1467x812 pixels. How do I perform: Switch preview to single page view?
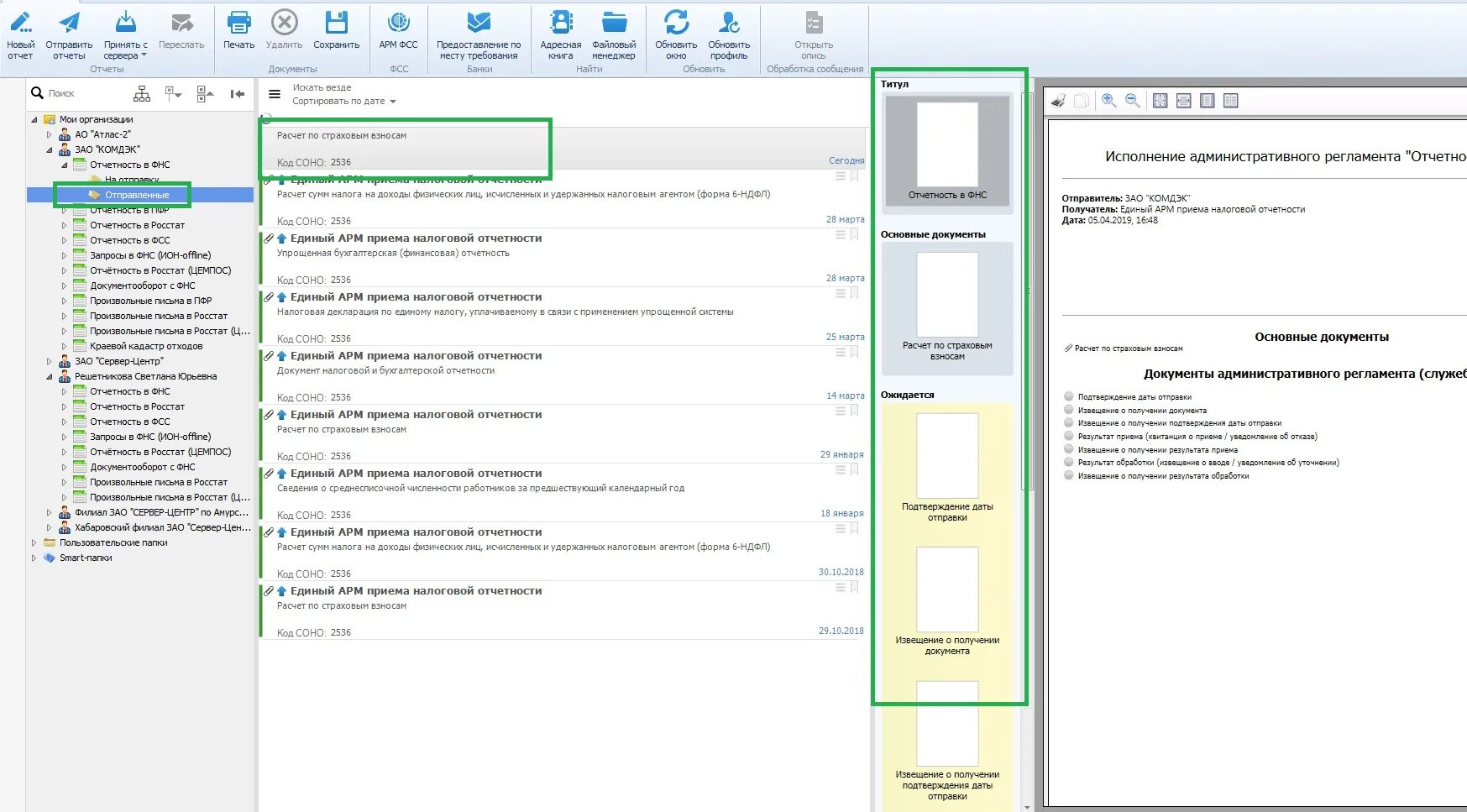(1208, 101)
